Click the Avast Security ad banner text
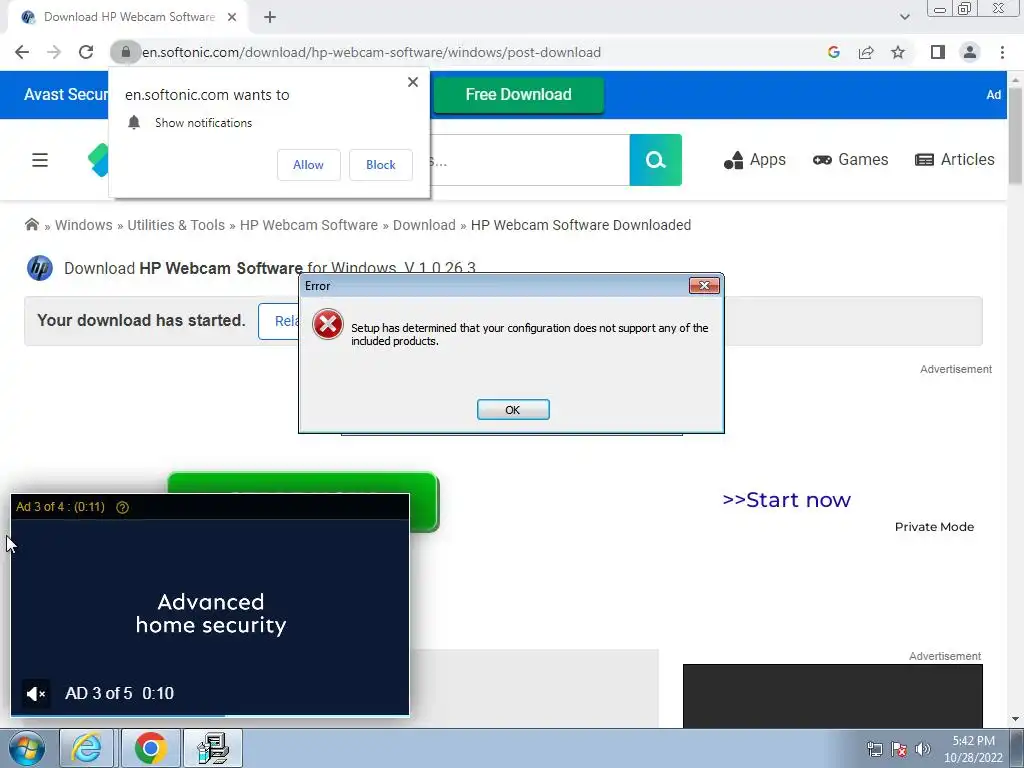Viewport: 1024px width, 768px height. coord(66,95)
